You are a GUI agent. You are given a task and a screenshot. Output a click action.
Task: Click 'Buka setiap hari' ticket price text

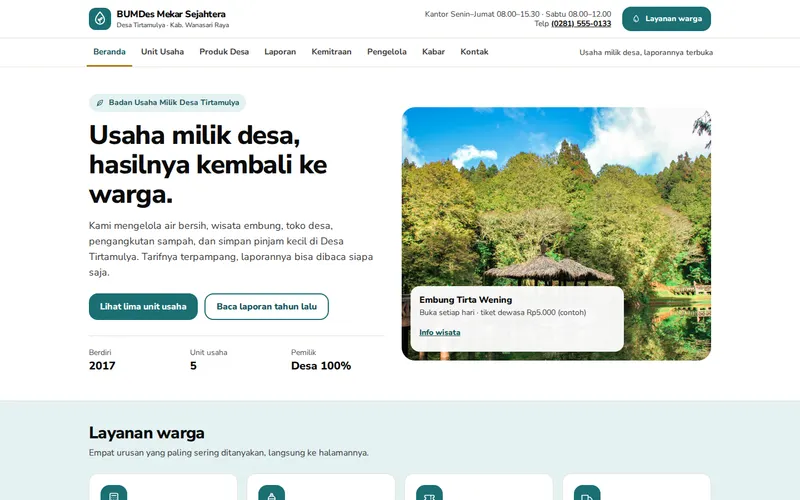[503, 313]
